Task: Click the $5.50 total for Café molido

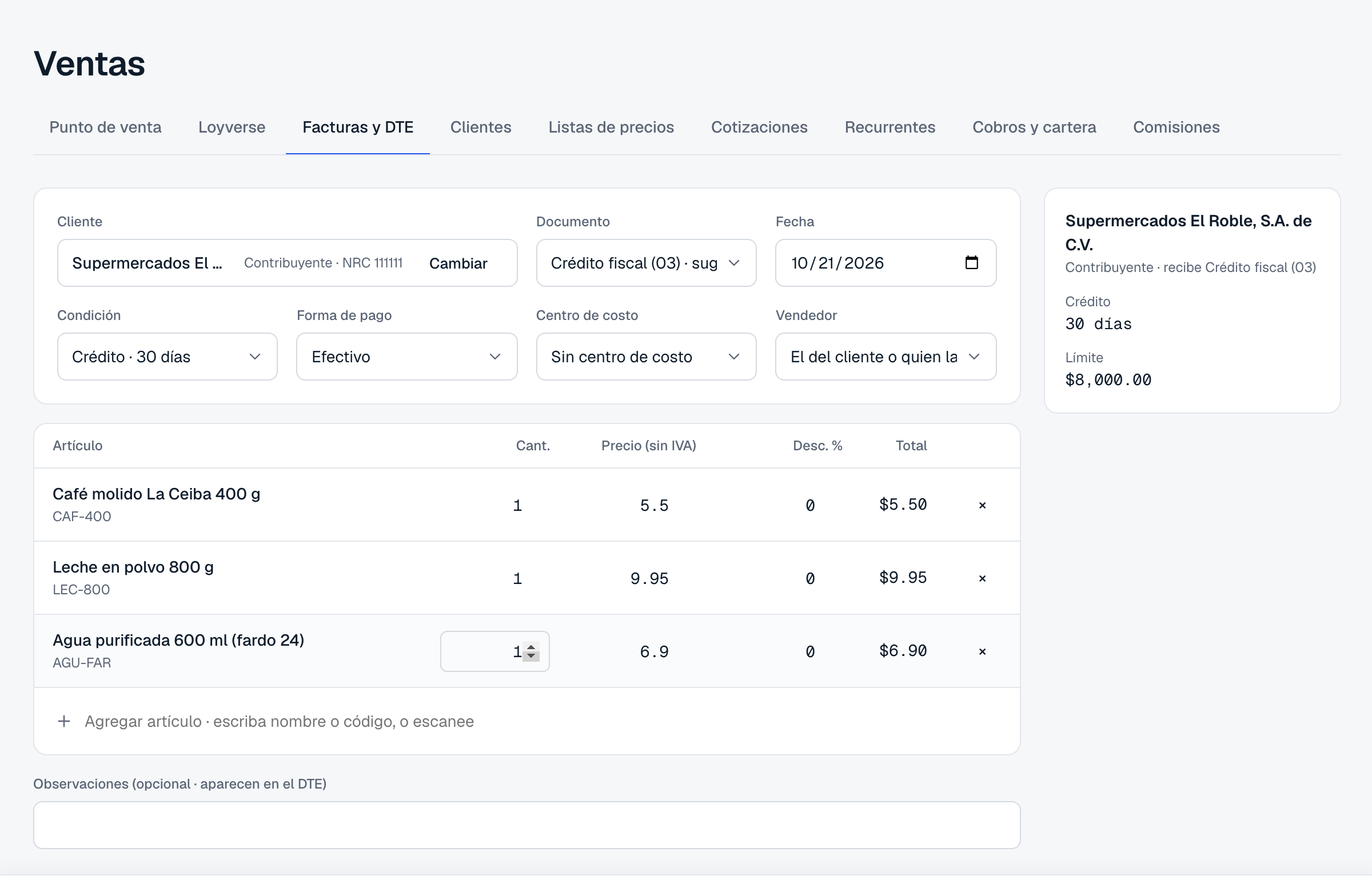Action: [903, 505]
